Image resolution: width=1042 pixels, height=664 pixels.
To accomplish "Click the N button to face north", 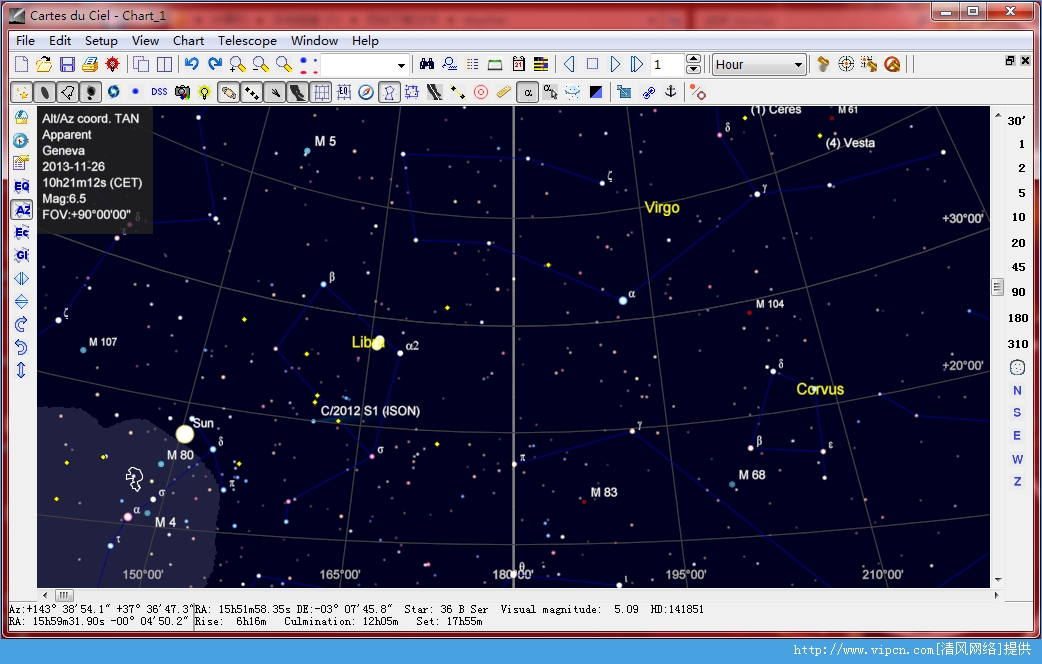I will click(1017, 390).
